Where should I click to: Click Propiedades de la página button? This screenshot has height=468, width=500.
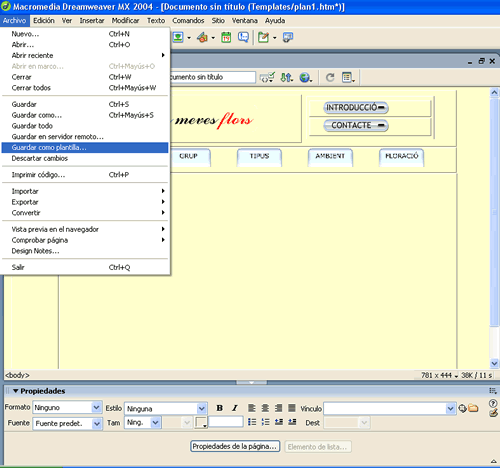click(235, 446)
